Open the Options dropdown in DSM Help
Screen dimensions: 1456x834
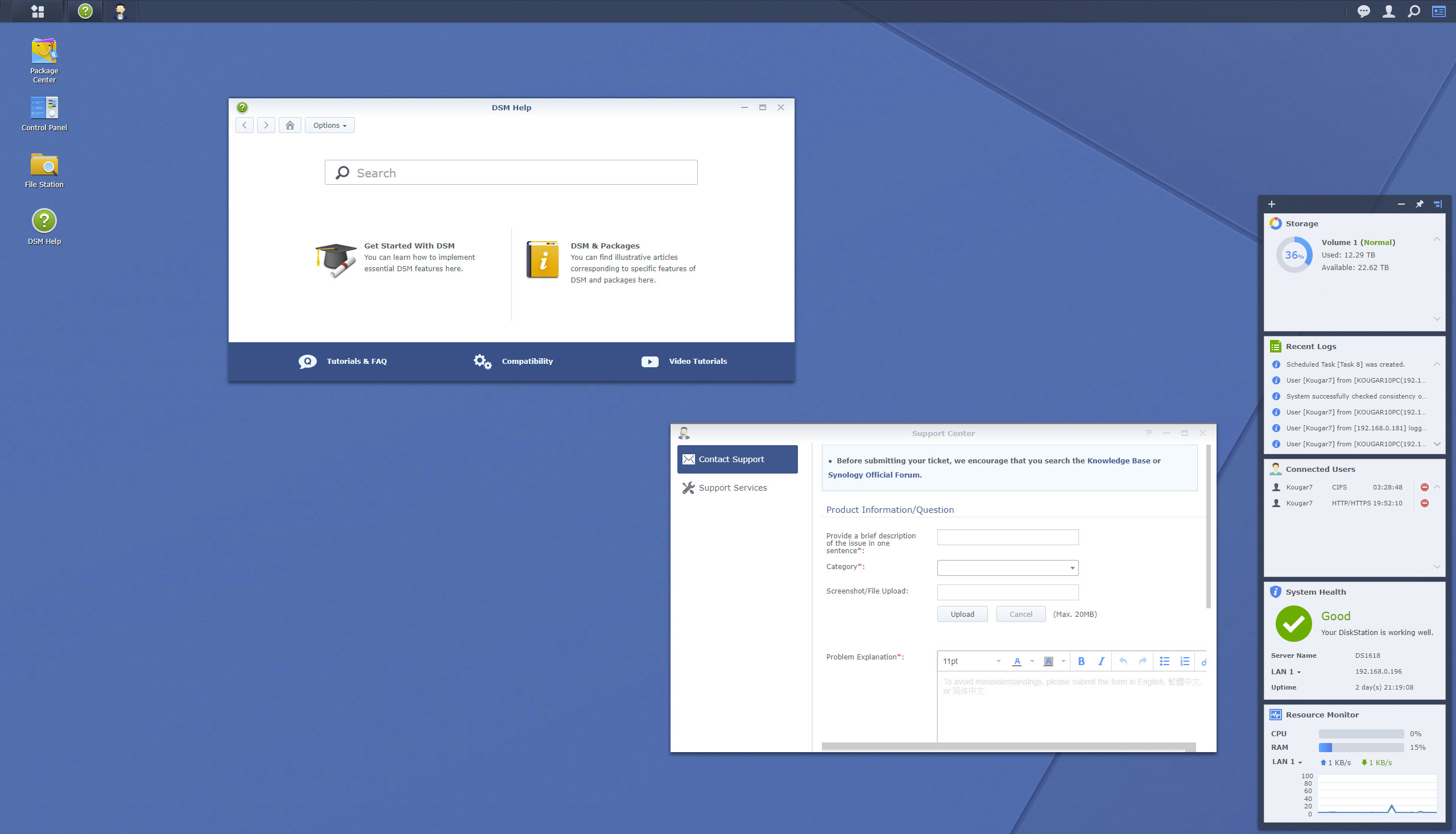(x=329, y=126)
